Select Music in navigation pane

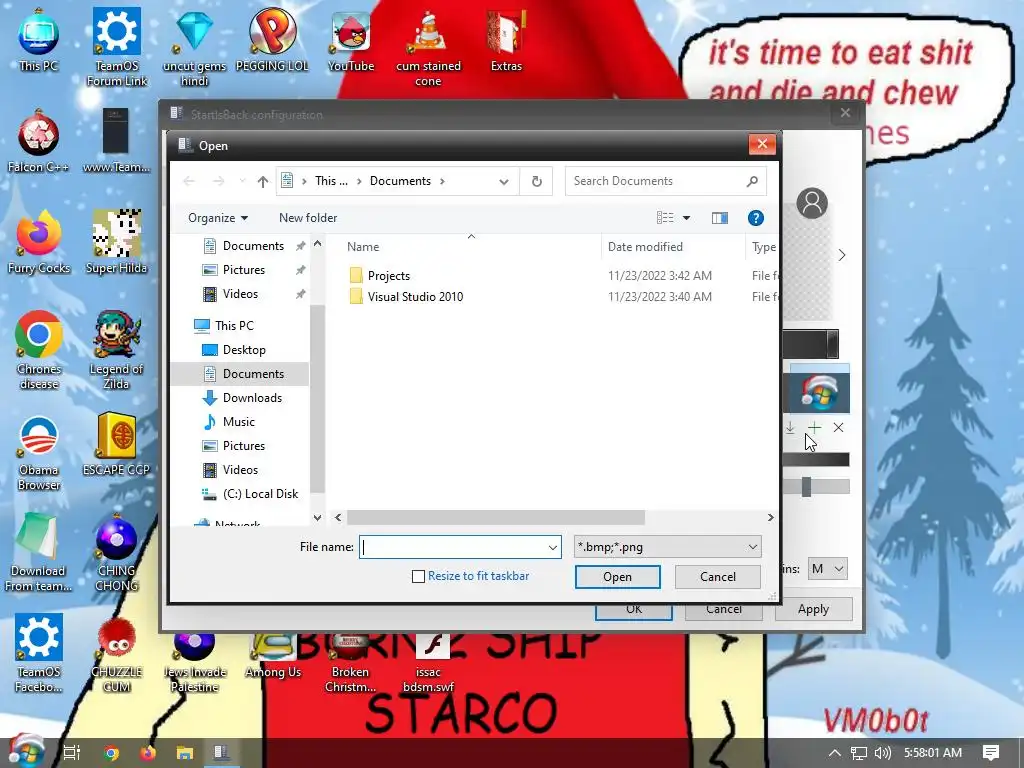tap(238, 423)
